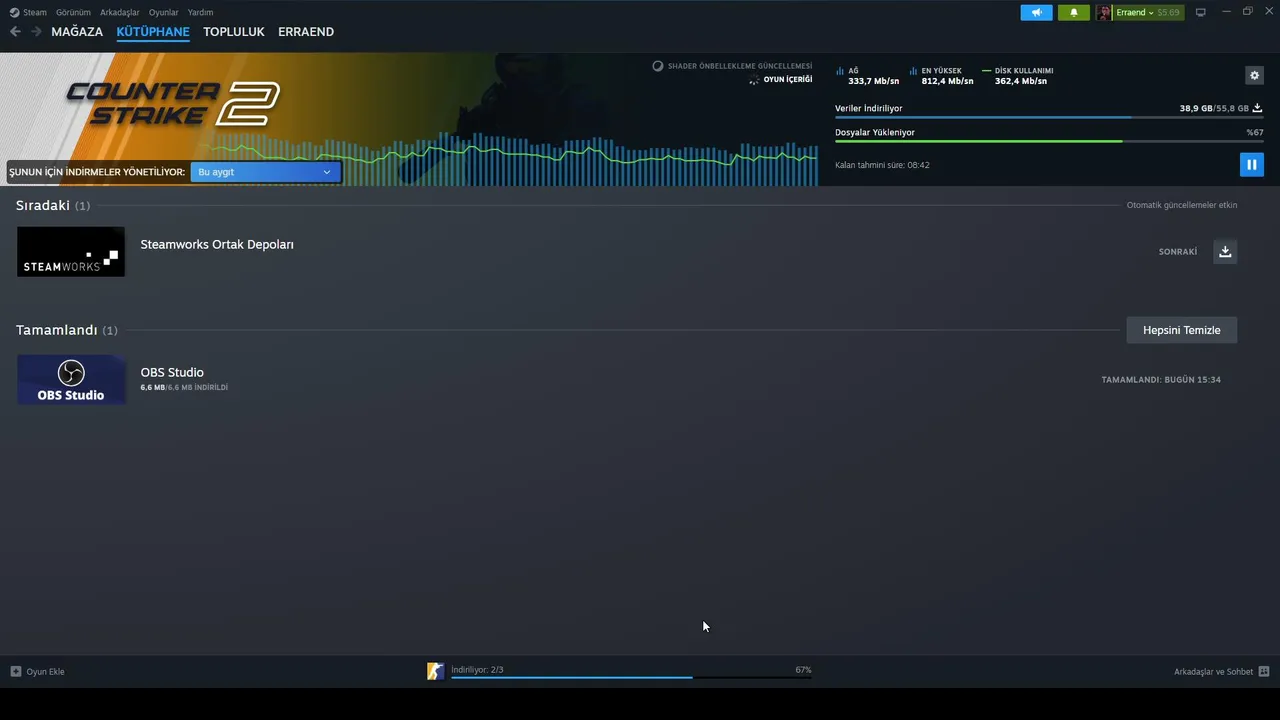This screenshot has width=1280, height=720.
Task: Click Otomatik güncellemeler etkin text
Action: click(x=1182, y=205)
